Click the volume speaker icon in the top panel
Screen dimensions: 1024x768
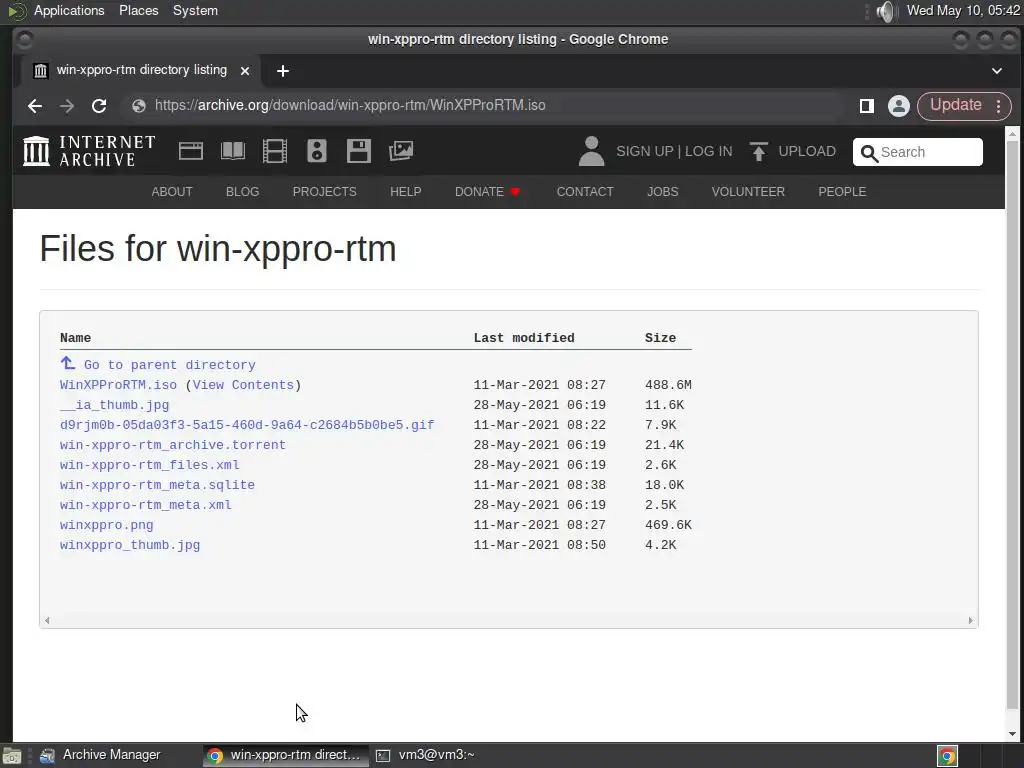[886, 11]
